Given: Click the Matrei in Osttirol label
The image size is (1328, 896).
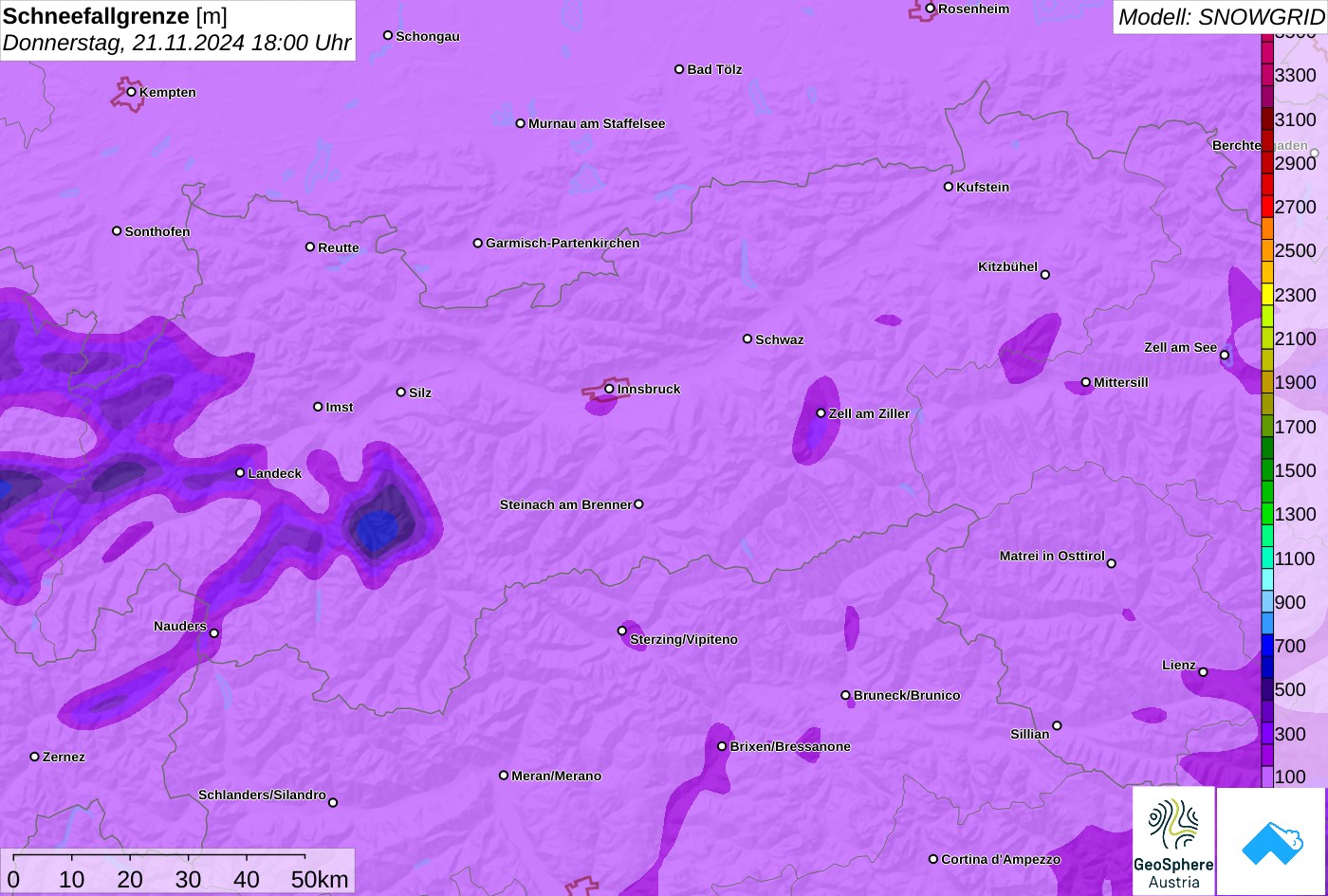Looking at the screenshot, I should 1052,556.
